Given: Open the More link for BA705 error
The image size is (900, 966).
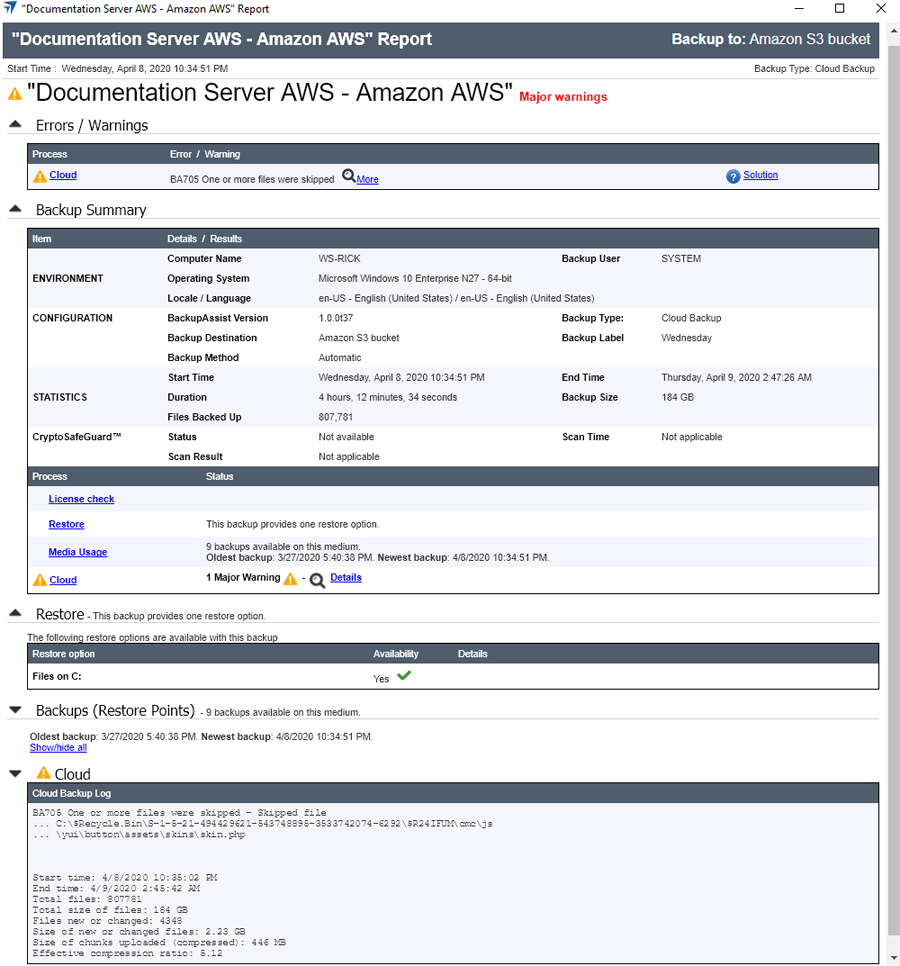Looking at the screenshot, I should click(x=367, y=179).
